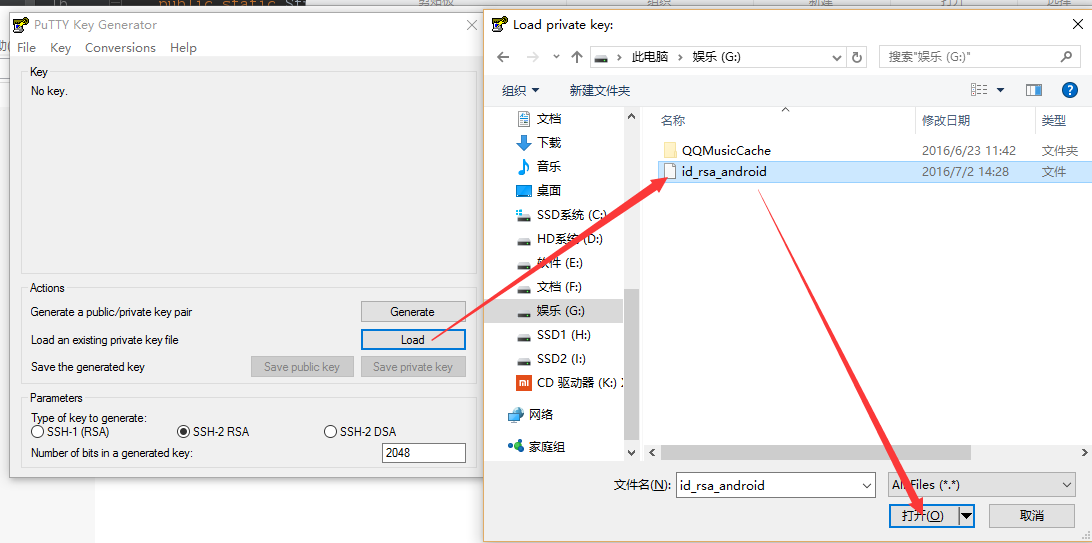Expand the file name combo dropdown
This screenshot has height=543, width=1092.
(x=867, y=485)
